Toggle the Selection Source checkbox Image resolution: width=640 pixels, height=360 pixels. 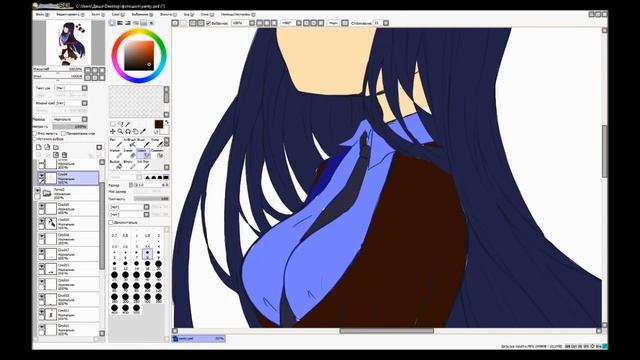pos(35,139)
